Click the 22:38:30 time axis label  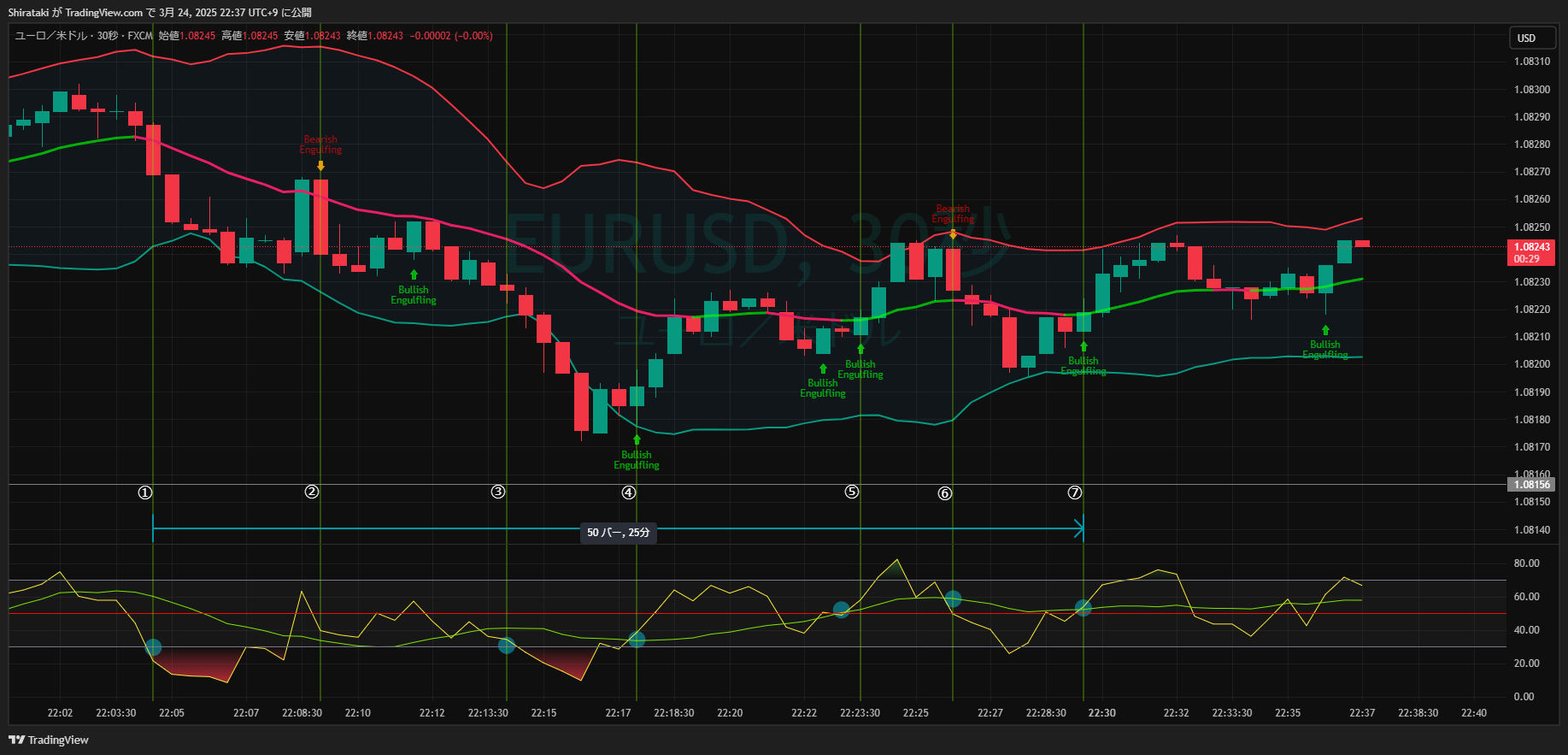click(1418, 713)
